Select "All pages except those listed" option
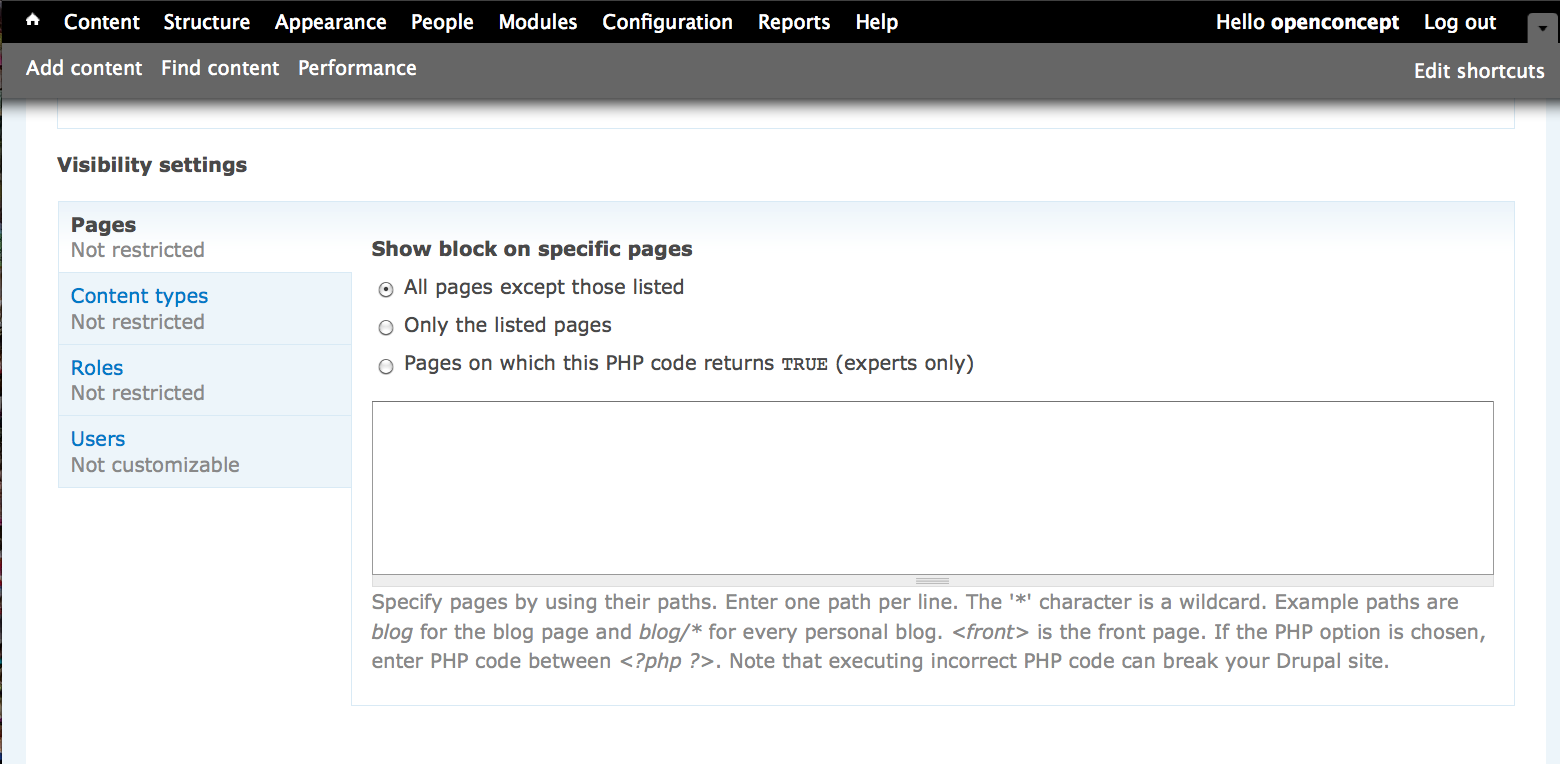1560x764 pixels. 386,290
